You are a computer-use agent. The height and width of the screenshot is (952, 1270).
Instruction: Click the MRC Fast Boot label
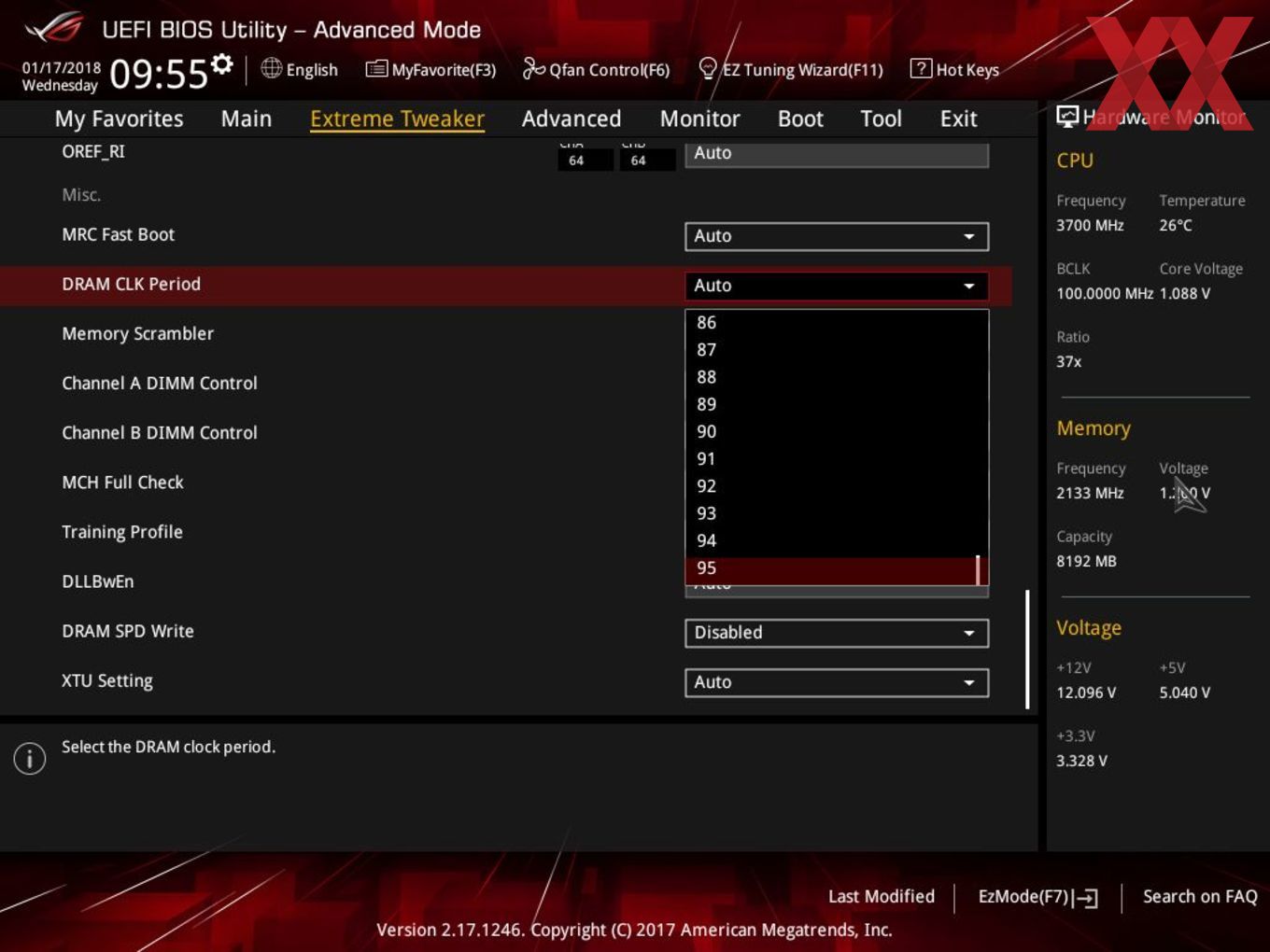pyautogui.click(x=118, y=234)
